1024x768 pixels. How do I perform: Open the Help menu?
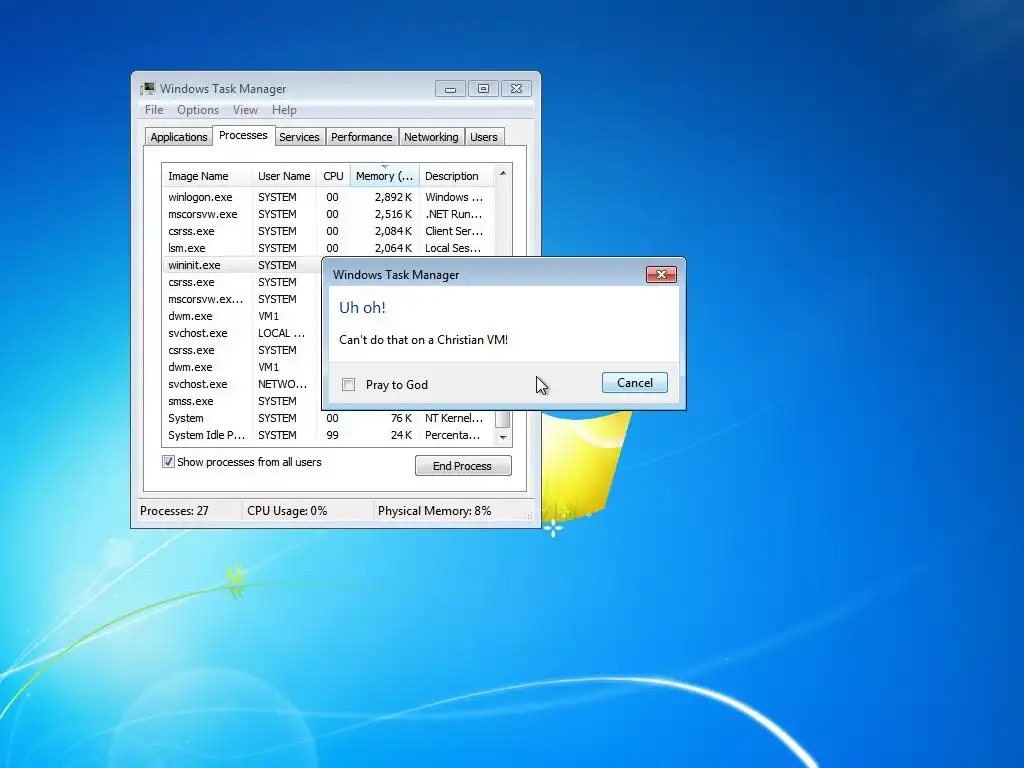(284, 110)
